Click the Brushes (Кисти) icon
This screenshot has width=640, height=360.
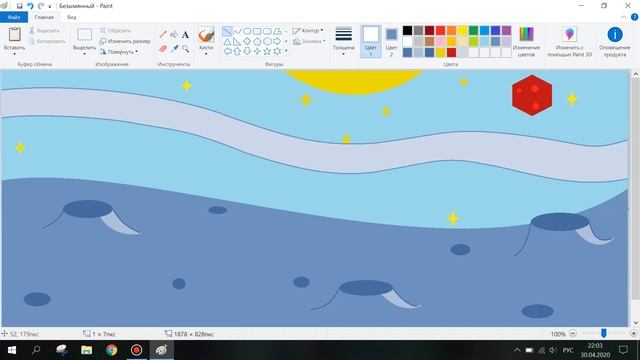pyautogui.click(x=206, y=35)
